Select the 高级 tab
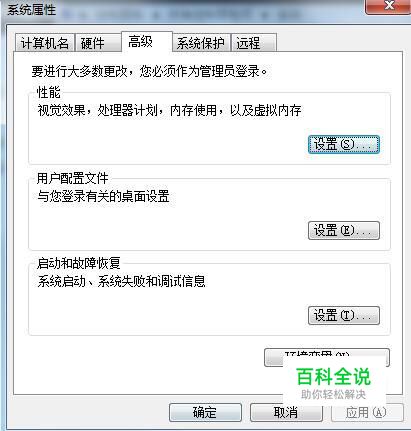 tap(147, 42)
